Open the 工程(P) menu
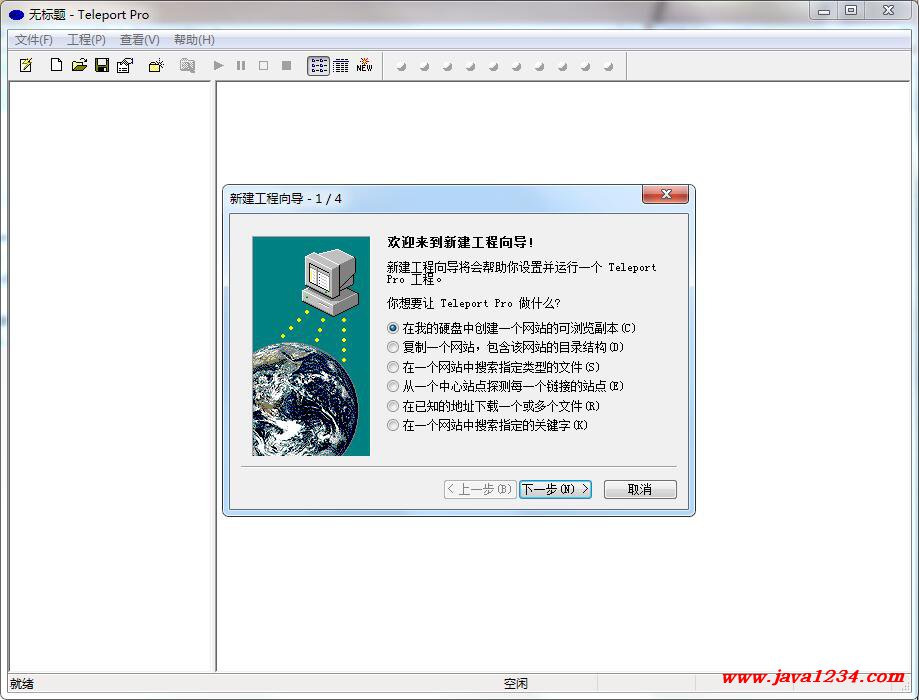This screenshot has width=919, height=700. point(86,39)
